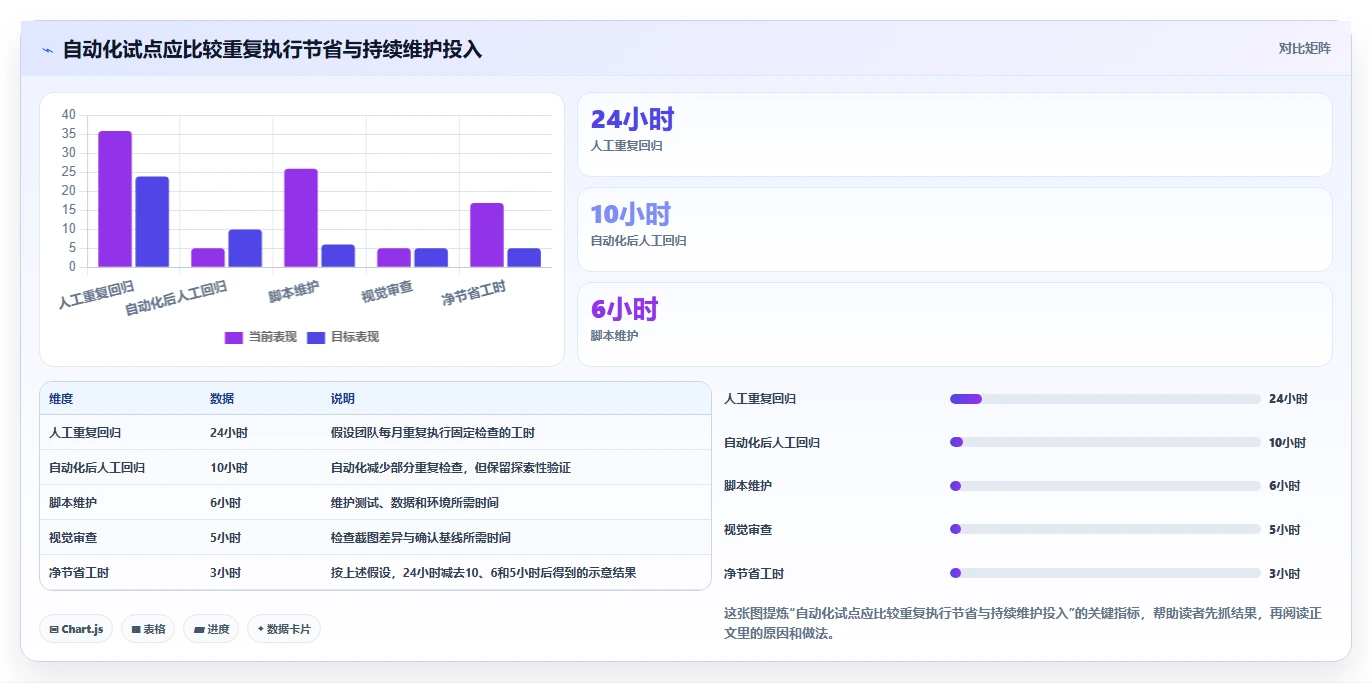Click the 脚本维护 progress bar

[x=1105, y=486]
